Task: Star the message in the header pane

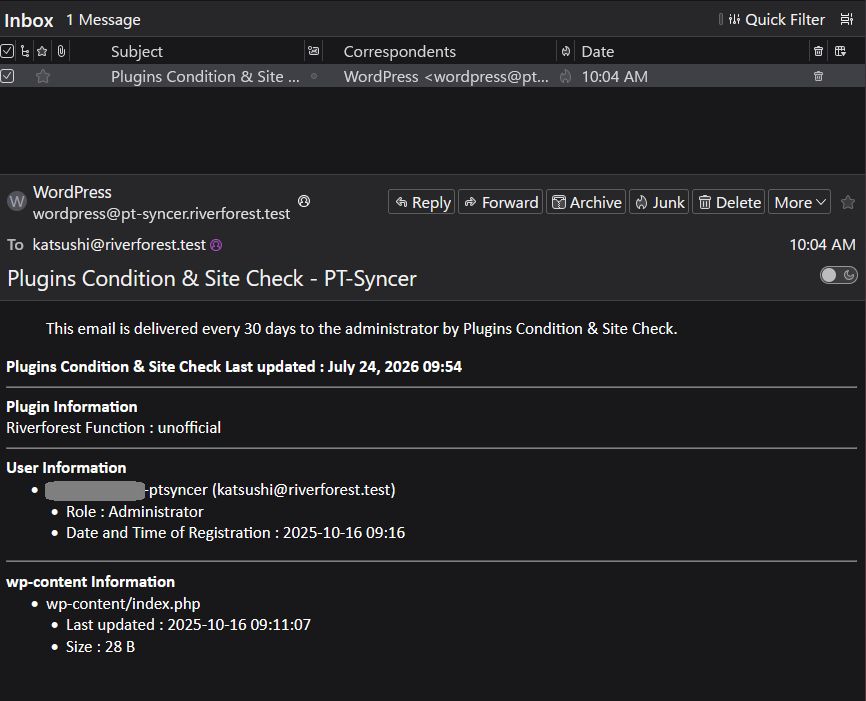Action: point(848,202)
